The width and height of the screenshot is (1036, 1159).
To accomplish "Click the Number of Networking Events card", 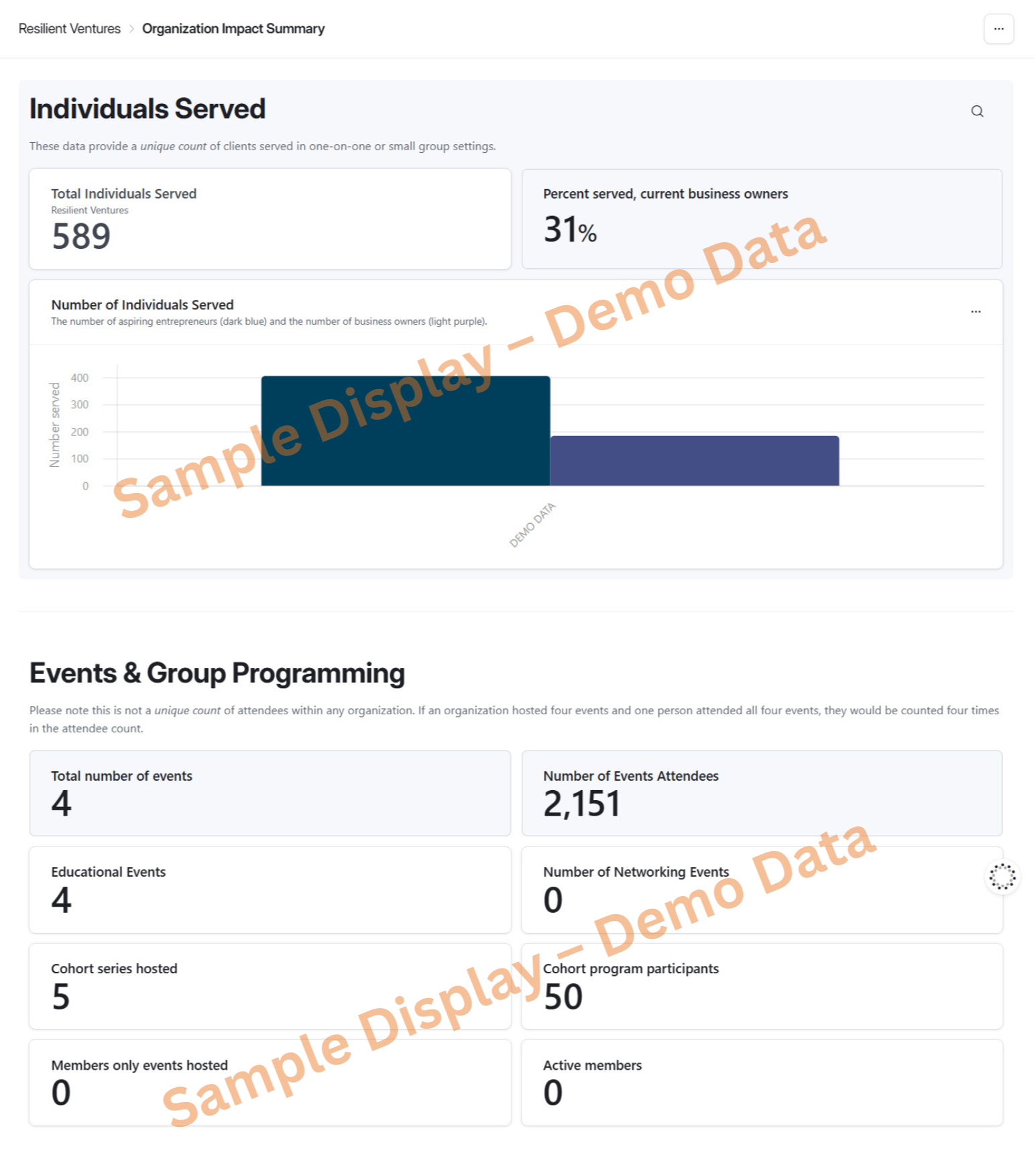I will click(x=761, y=890).
